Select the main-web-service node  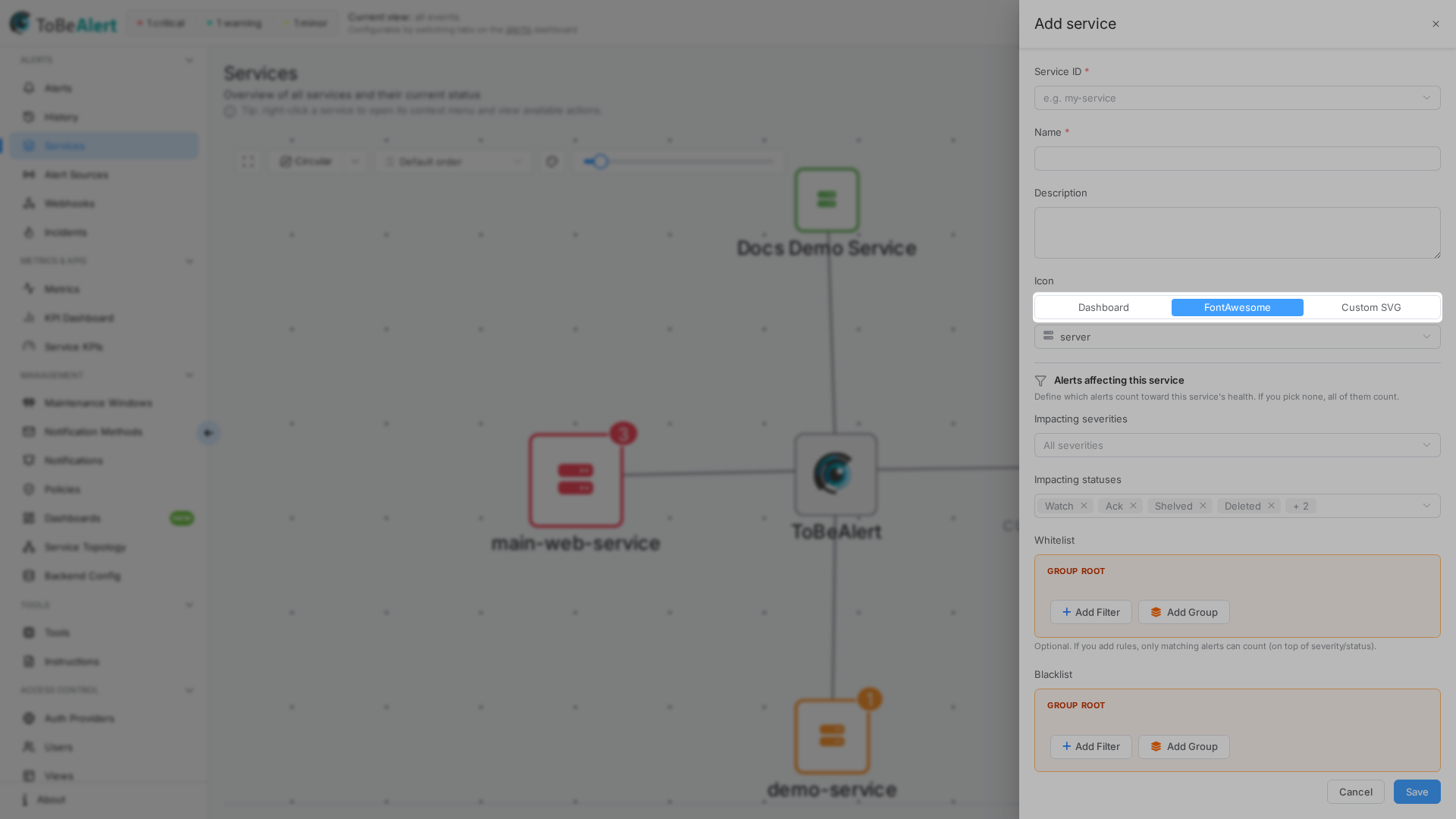pyautogui.click(x=576, y=481)
